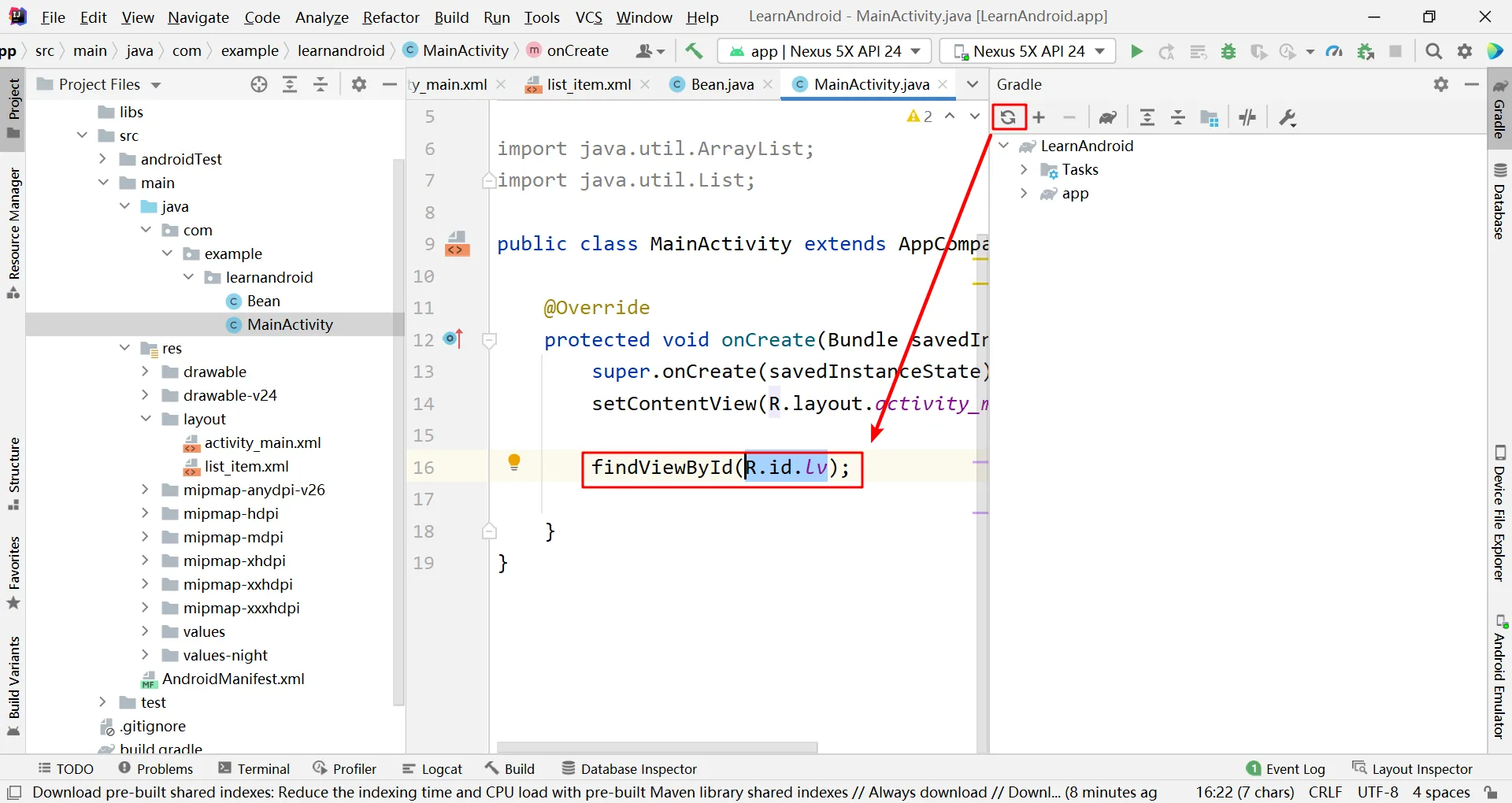Image resolution: width=1512 pixels, height=803 pixels.
Task: Click the yellow intention lightbulb icon
Action: (514, 462)
